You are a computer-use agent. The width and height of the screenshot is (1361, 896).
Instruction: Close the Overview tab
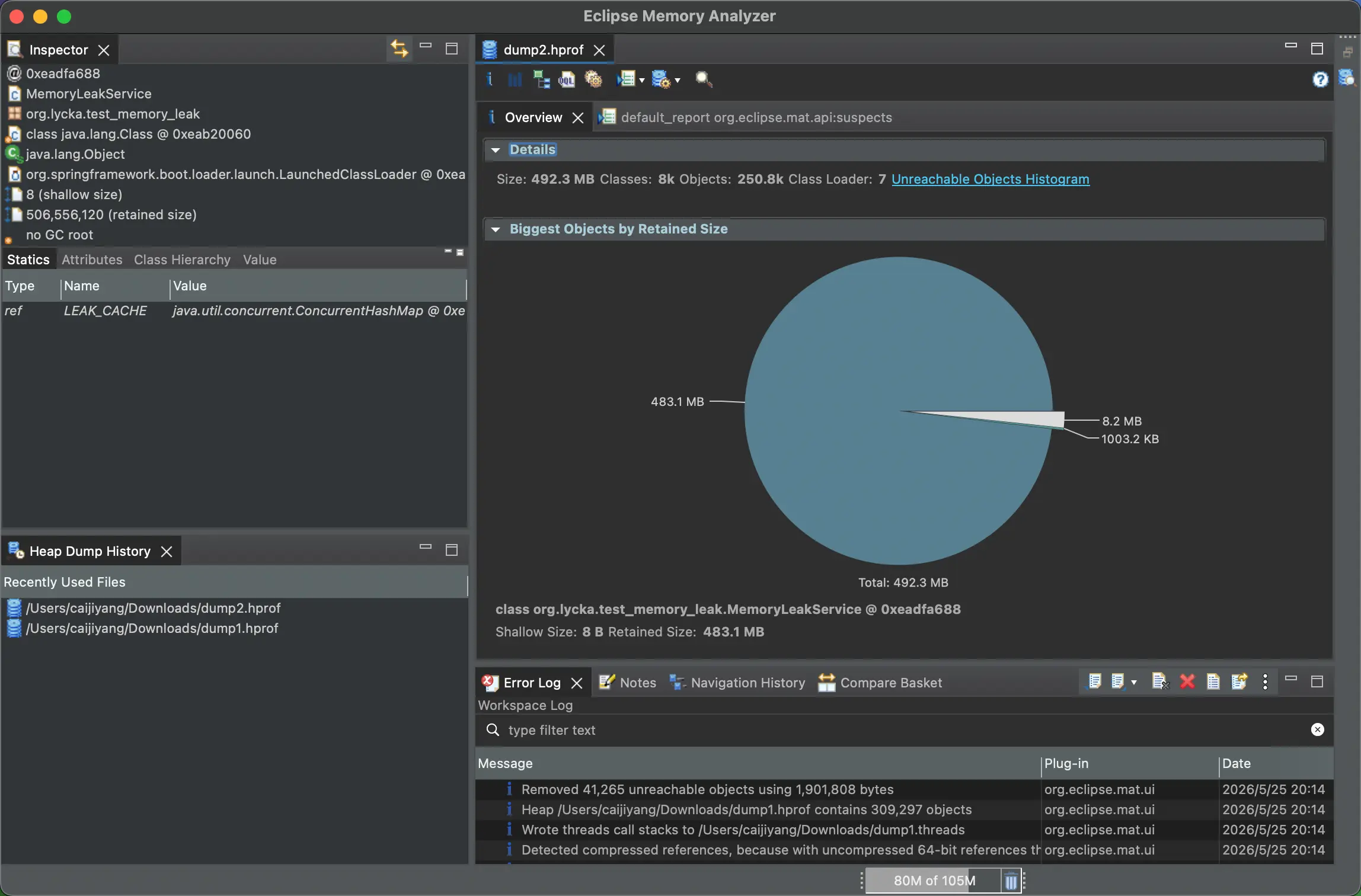click(x=578, y=118)
